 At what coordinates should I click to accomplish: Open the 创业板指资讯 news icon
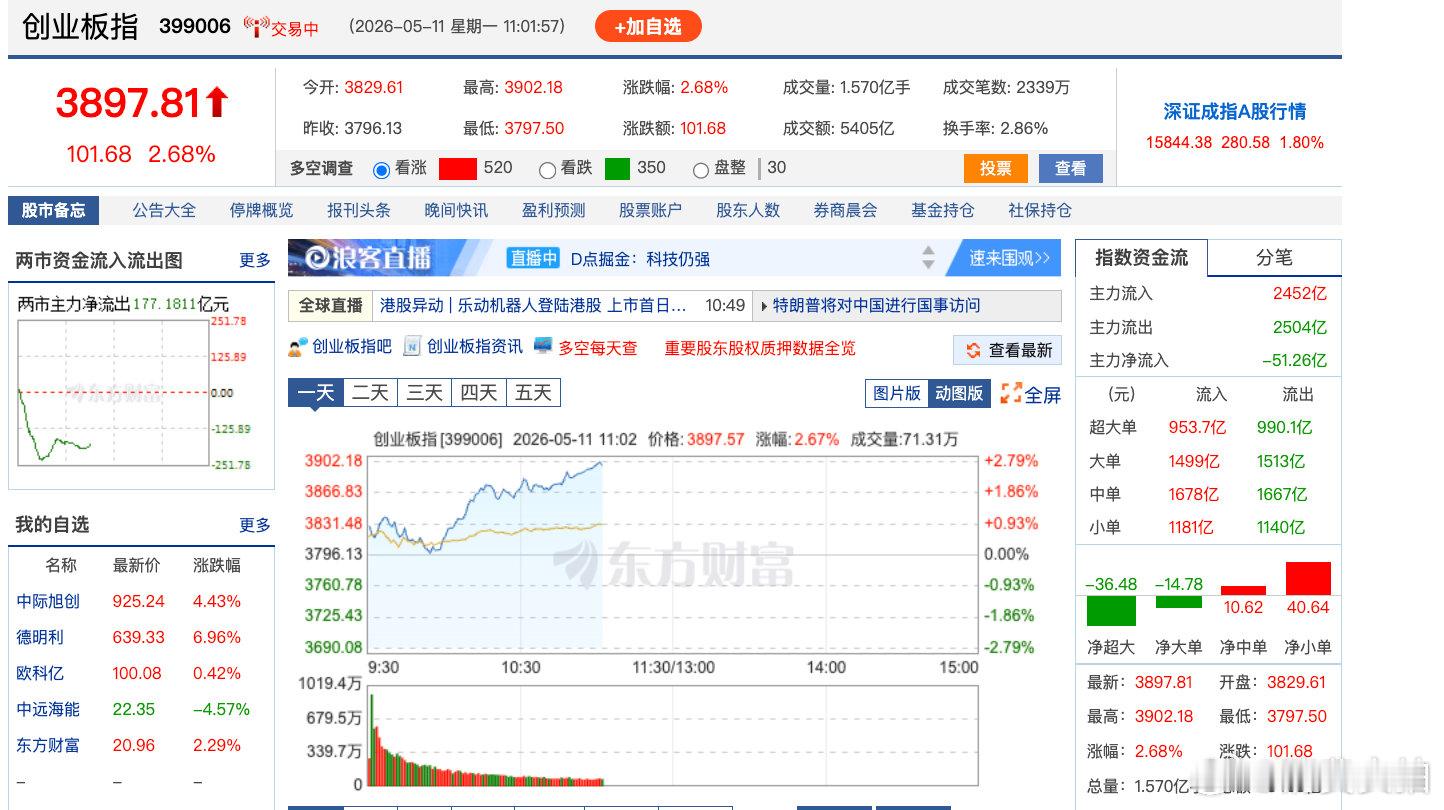coord(412,347)
